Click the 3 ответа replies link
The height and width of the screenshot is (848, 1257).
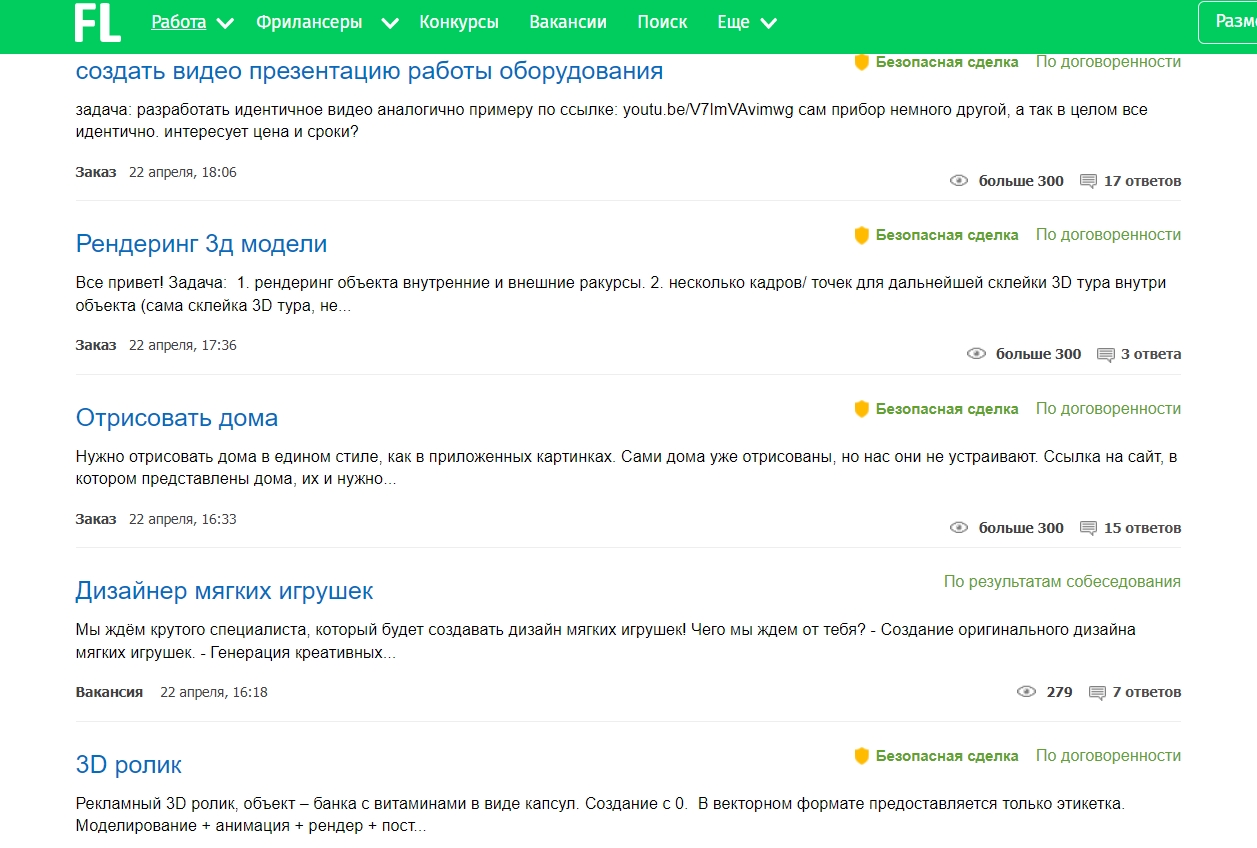coord(1151,354)
